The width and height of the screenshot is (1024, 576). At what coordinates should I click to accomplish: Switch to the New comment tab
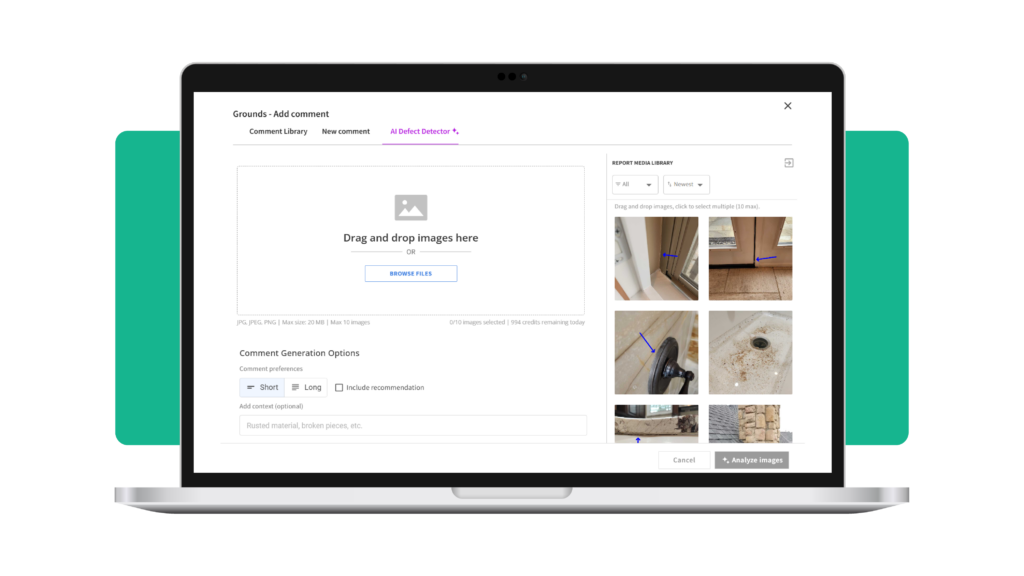[x=345, y=132]
